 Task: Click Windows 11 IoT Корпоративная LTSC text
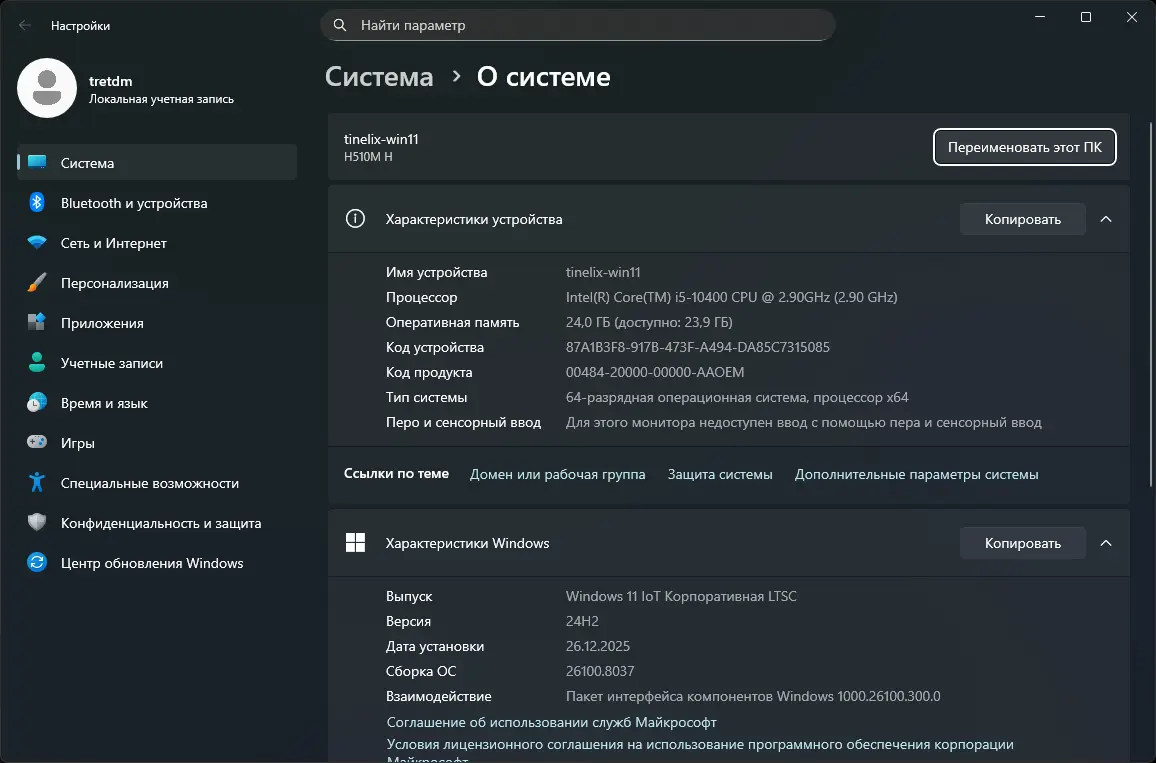[x=681, y=596]
